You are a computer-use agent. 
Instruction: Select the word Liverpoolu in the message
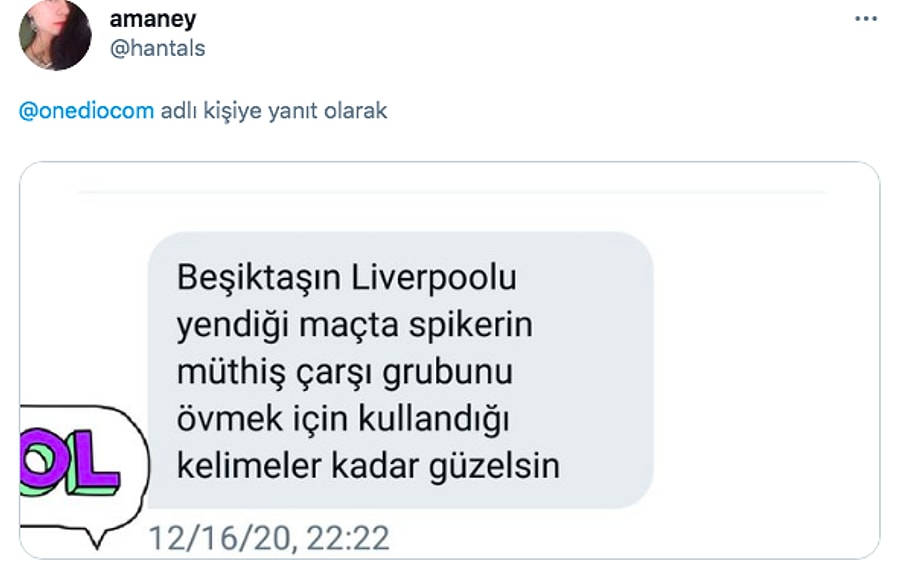click(x=433, y=278)
